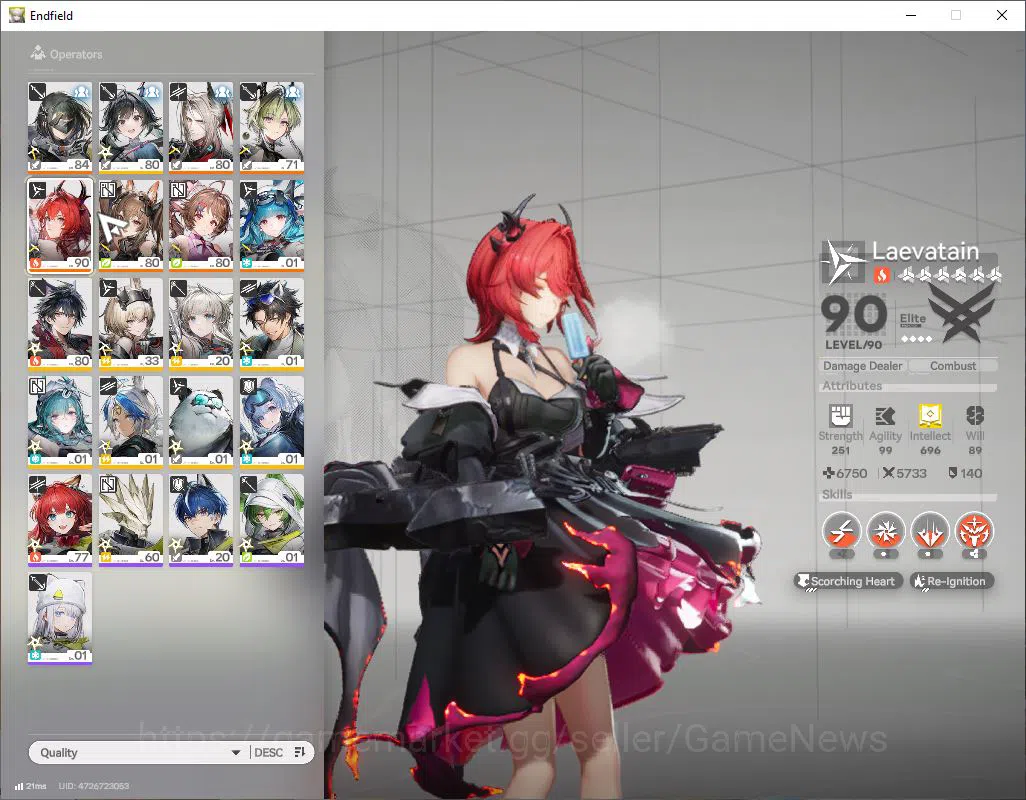The width and height of the screenshot is (1026, 800).
Task: Select the spiky blonde operator at level 60
Action: coord(131,519)
